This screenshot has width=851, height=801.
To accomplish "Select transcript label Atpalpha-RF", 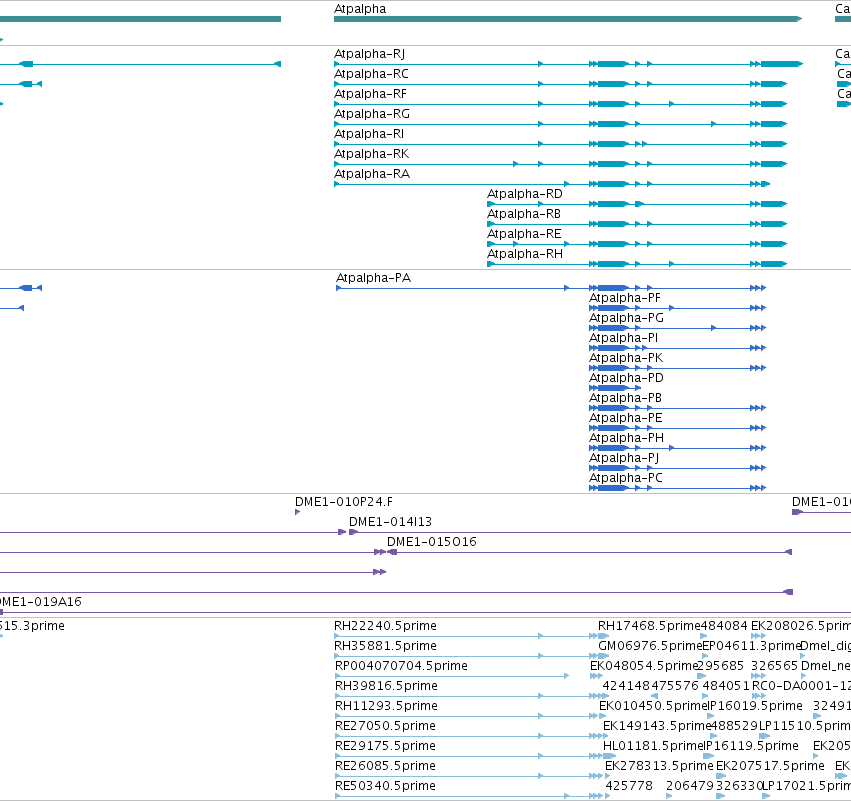I will [370, 94].
